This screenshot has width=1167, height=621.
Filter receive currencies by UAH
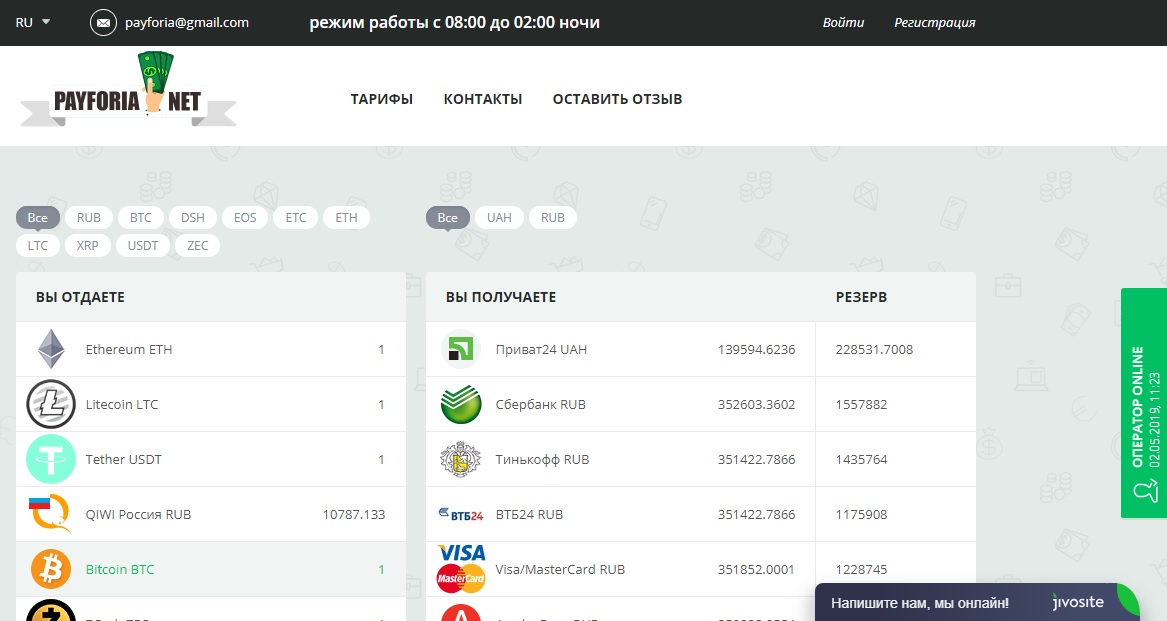[x=499, y=218]
